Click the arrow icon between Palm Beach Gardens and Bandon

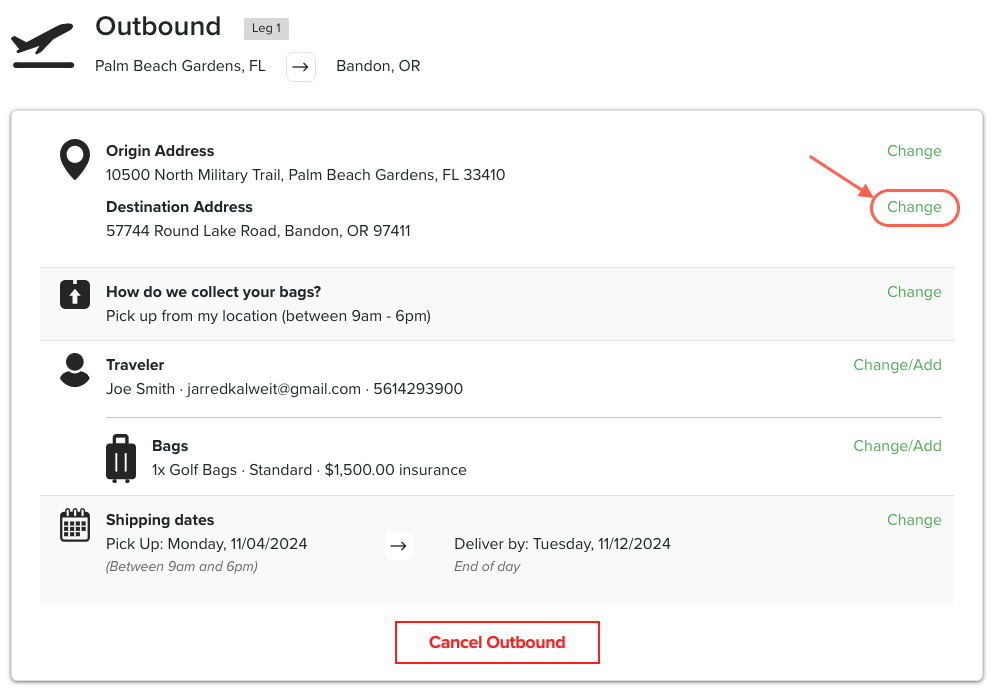pyautogui.click(x=300, y=67)
